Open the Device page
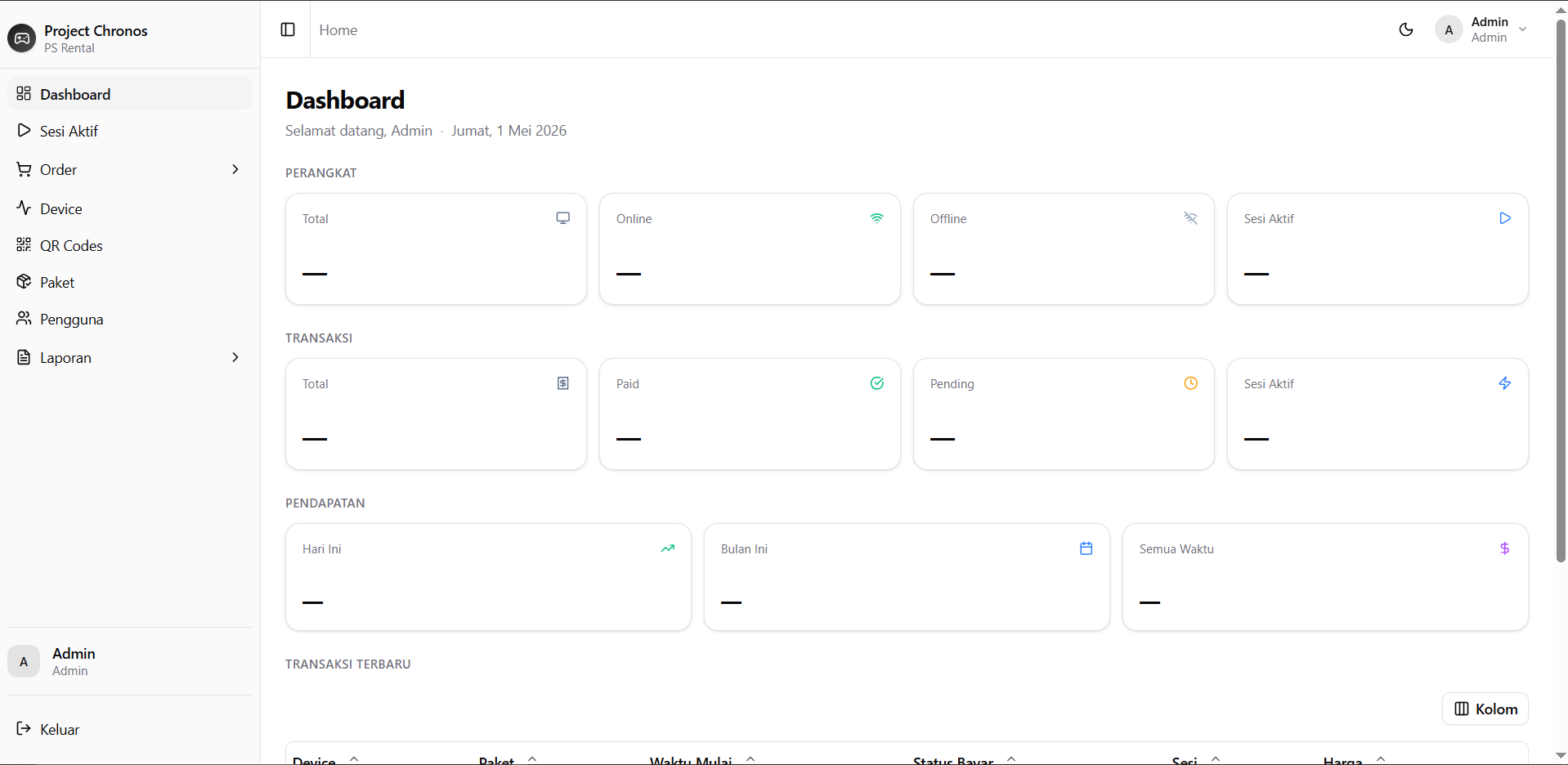Viewport: 1568px width, 765px height. [129, 208]
